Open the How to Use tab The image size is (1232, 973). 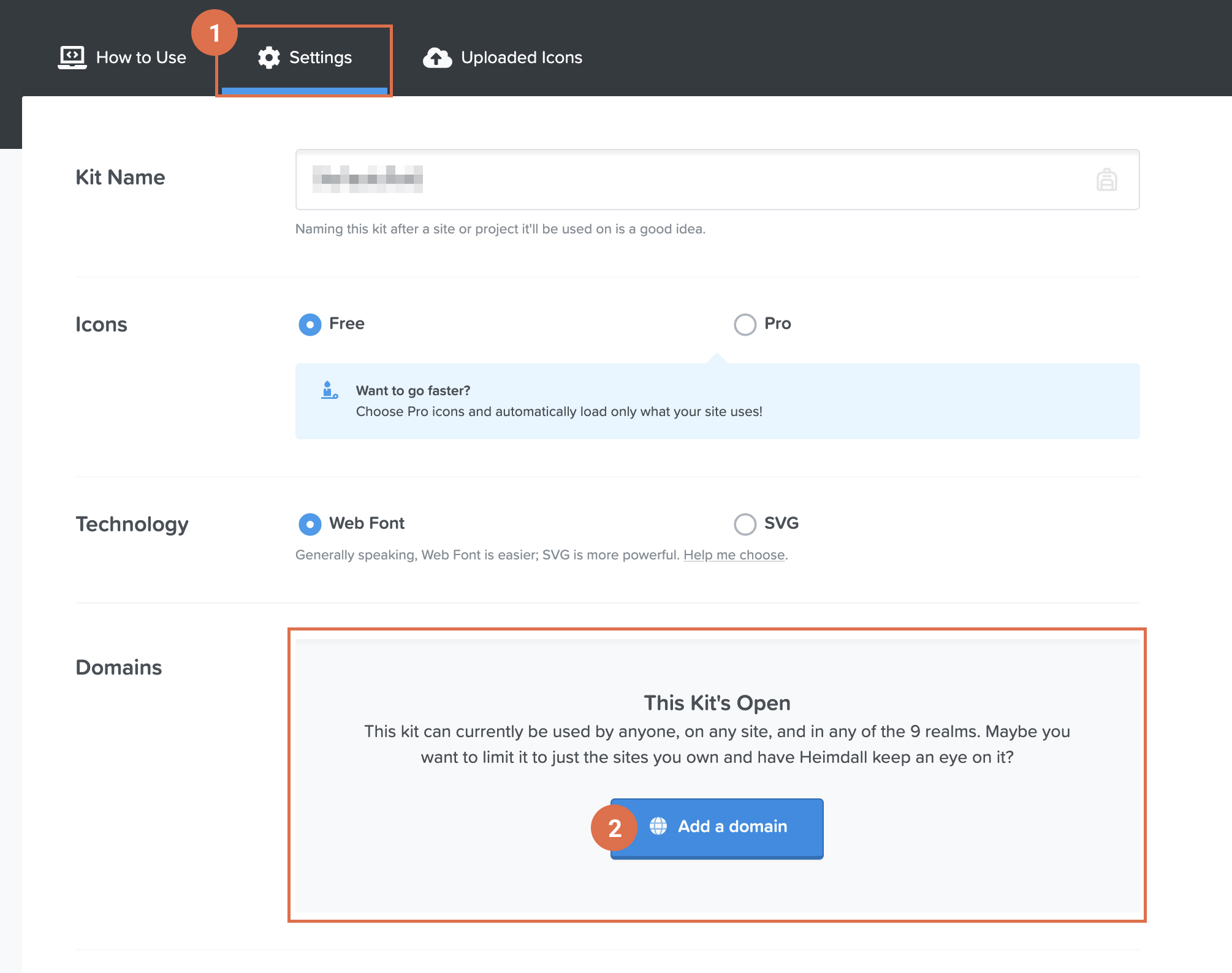pyautogui.click(x=141, y=58)
